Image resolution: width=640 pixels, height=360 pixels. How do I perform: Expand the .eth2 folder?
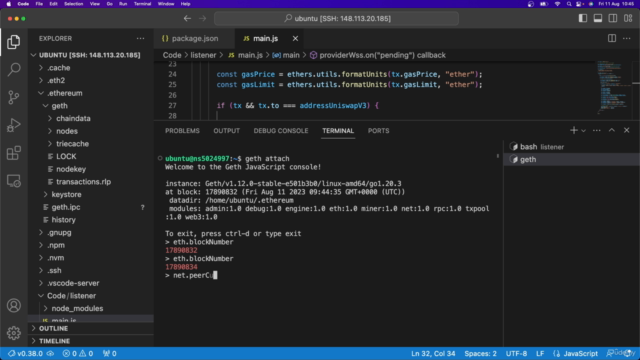(90, 80)
